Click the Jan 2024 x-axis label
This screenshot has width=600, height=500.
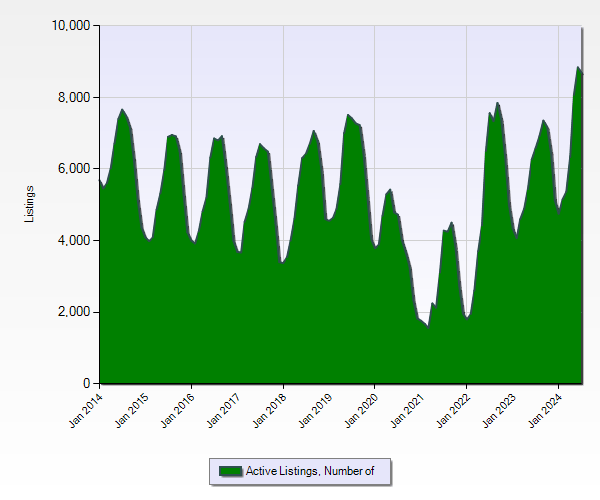tap(544, 410)
